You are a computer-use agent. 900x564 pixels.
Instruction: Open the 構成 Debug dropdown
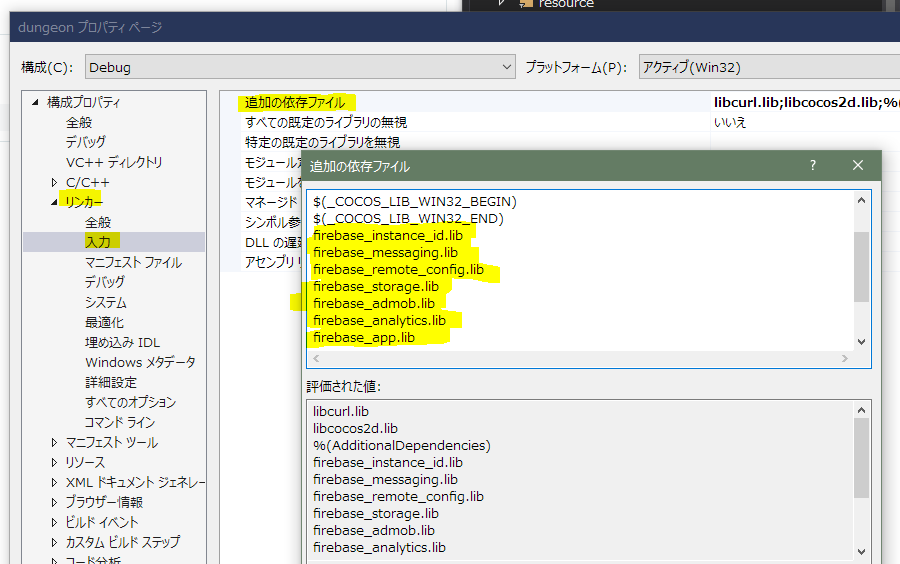point(300,67)
